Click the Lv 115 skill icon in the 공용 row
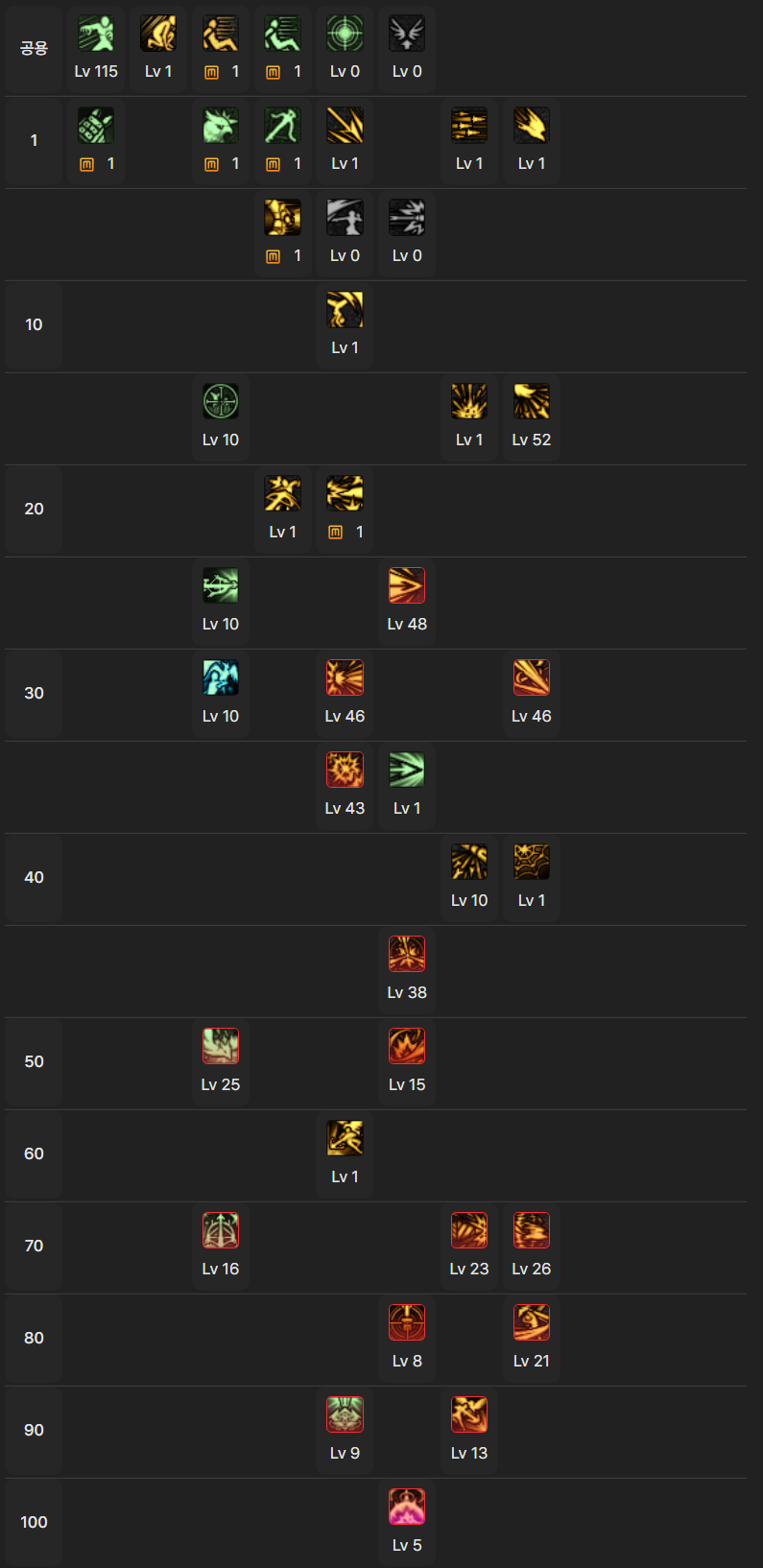The height and width of the screenshot is (1568, 763). point(96,34)
